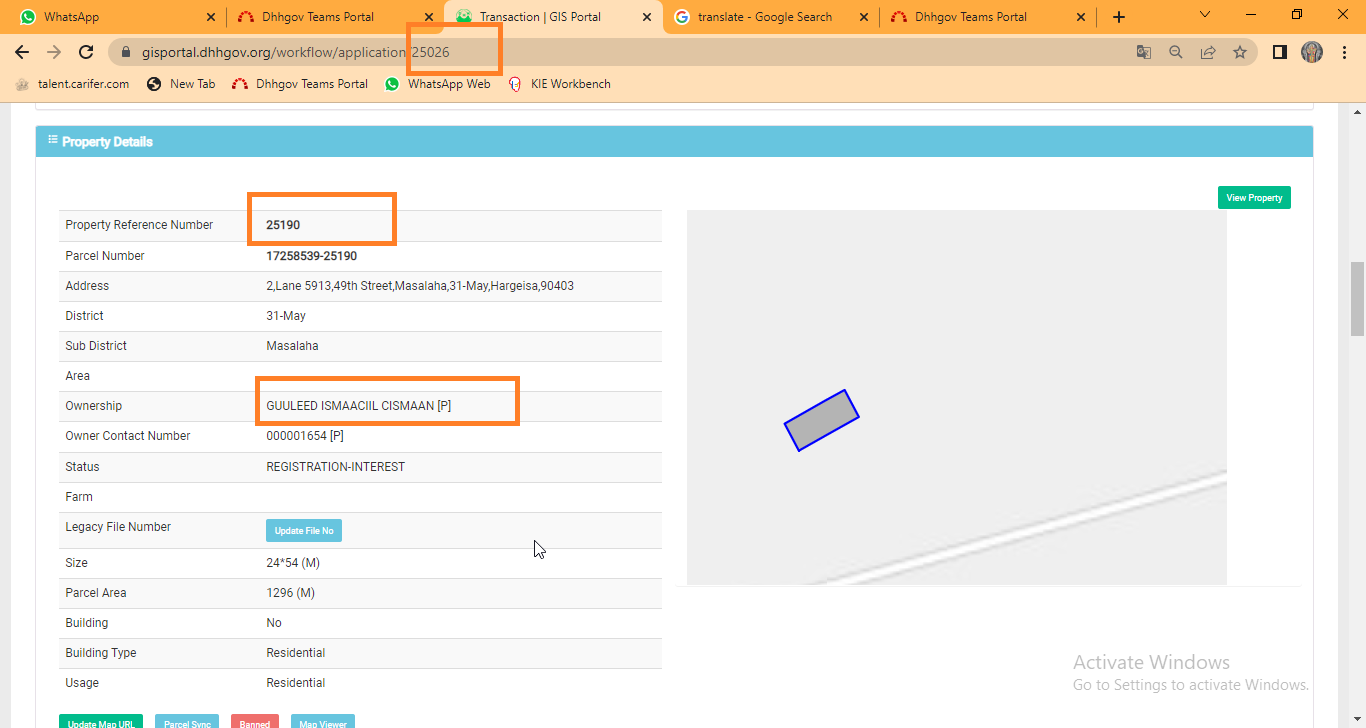Open the New Tab bookmark
This screenshot has width=1366, height=728.
181,84
